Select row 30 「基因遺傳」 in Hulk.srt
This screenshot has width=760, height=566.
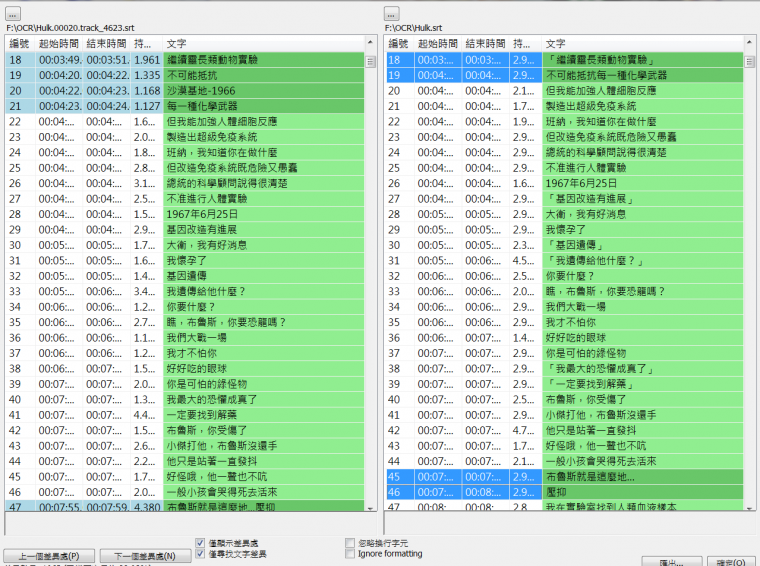564,245
